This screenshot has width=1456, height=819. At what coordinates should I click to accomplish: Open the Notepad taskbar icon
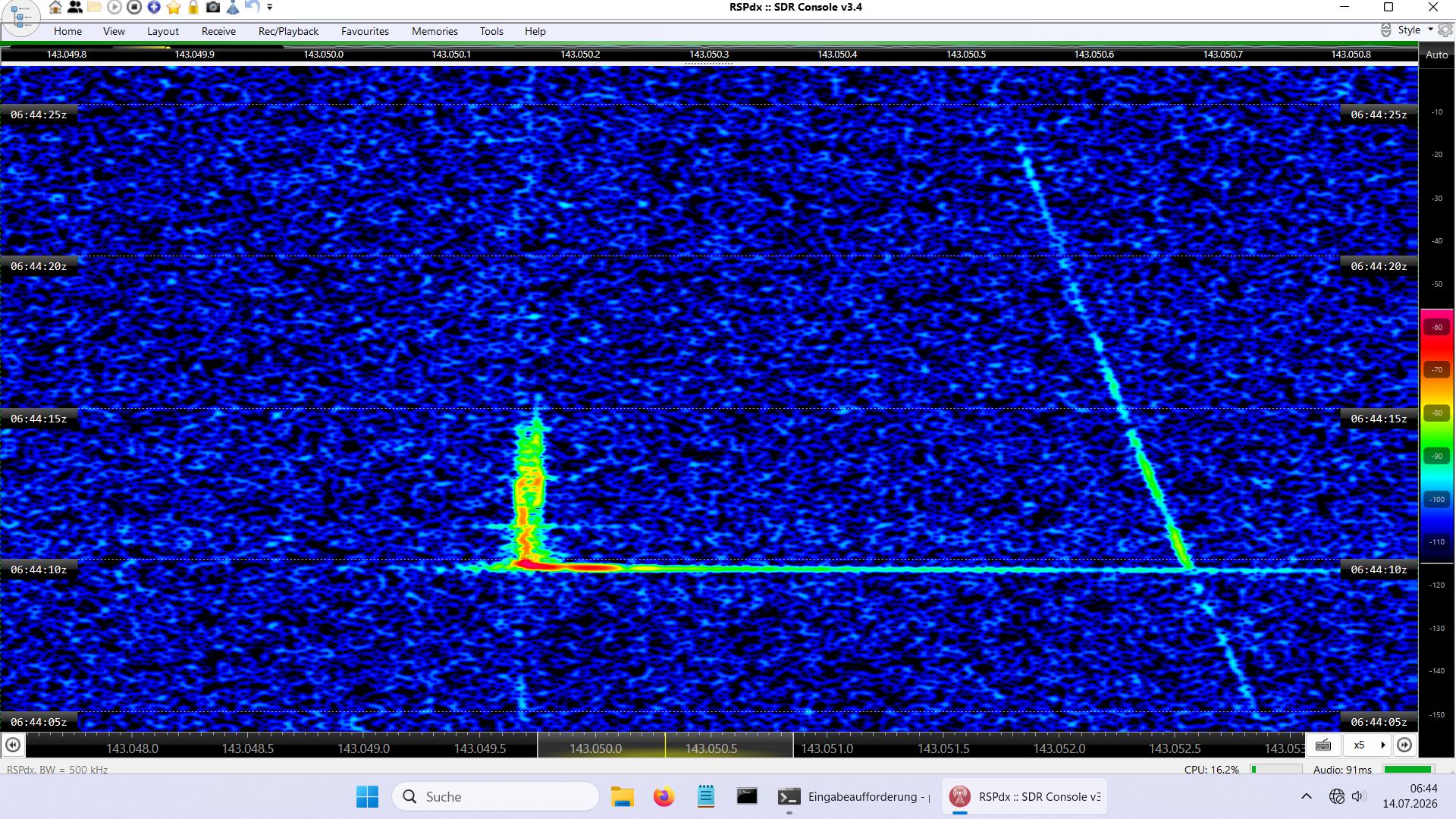[x=705, y=797]
